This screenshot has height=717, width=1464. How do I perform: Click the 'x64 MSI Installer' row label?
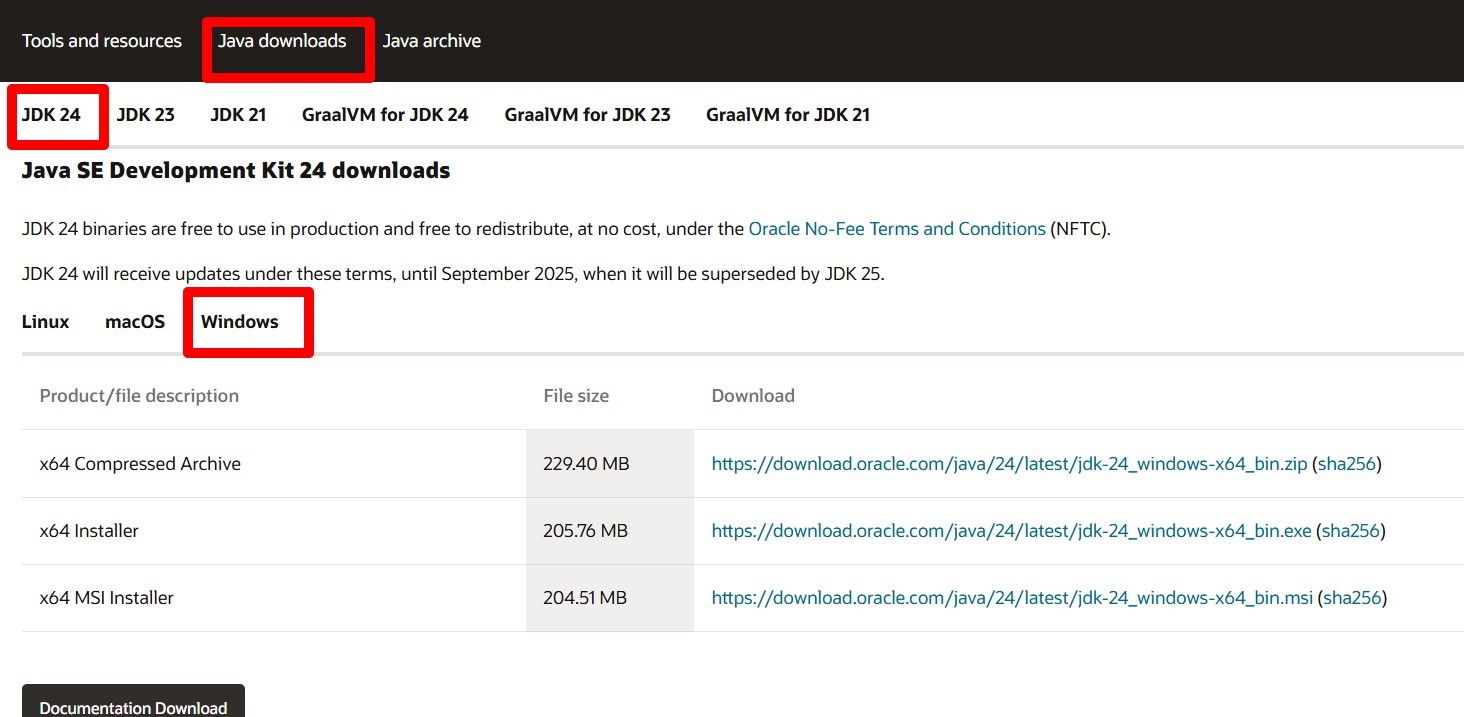(107, 598)
